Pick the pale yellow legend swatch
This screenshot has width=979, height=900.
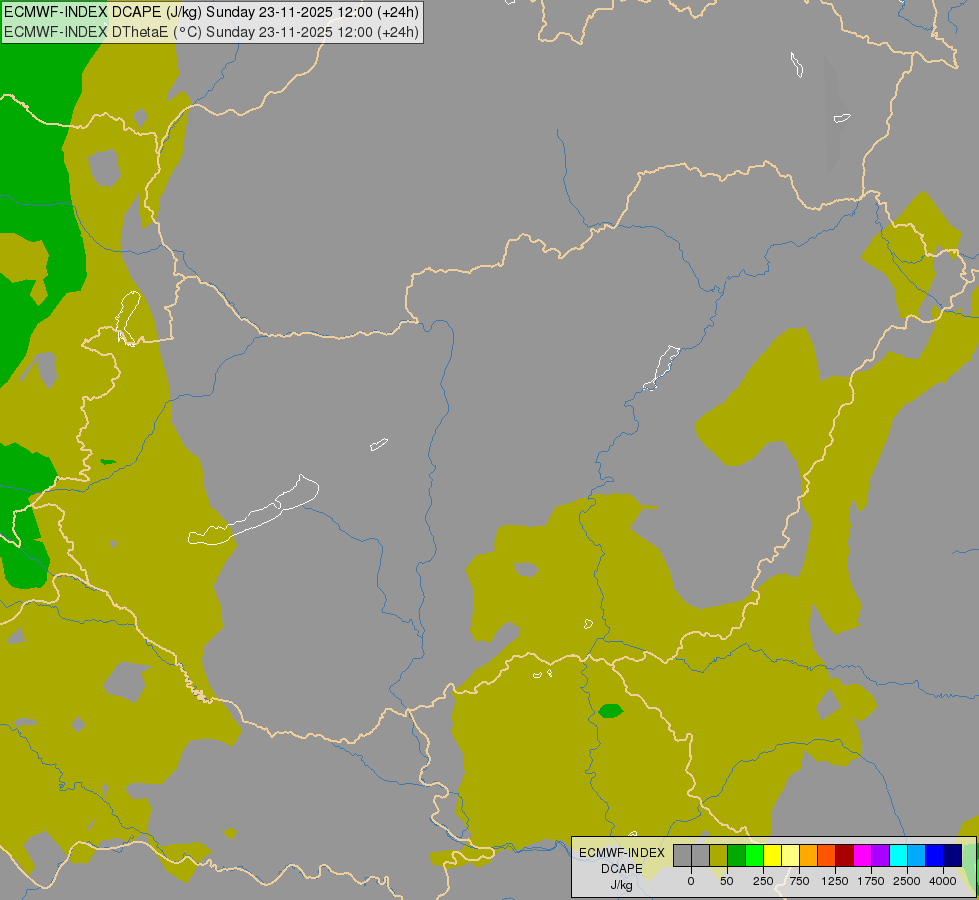[790, 855]
